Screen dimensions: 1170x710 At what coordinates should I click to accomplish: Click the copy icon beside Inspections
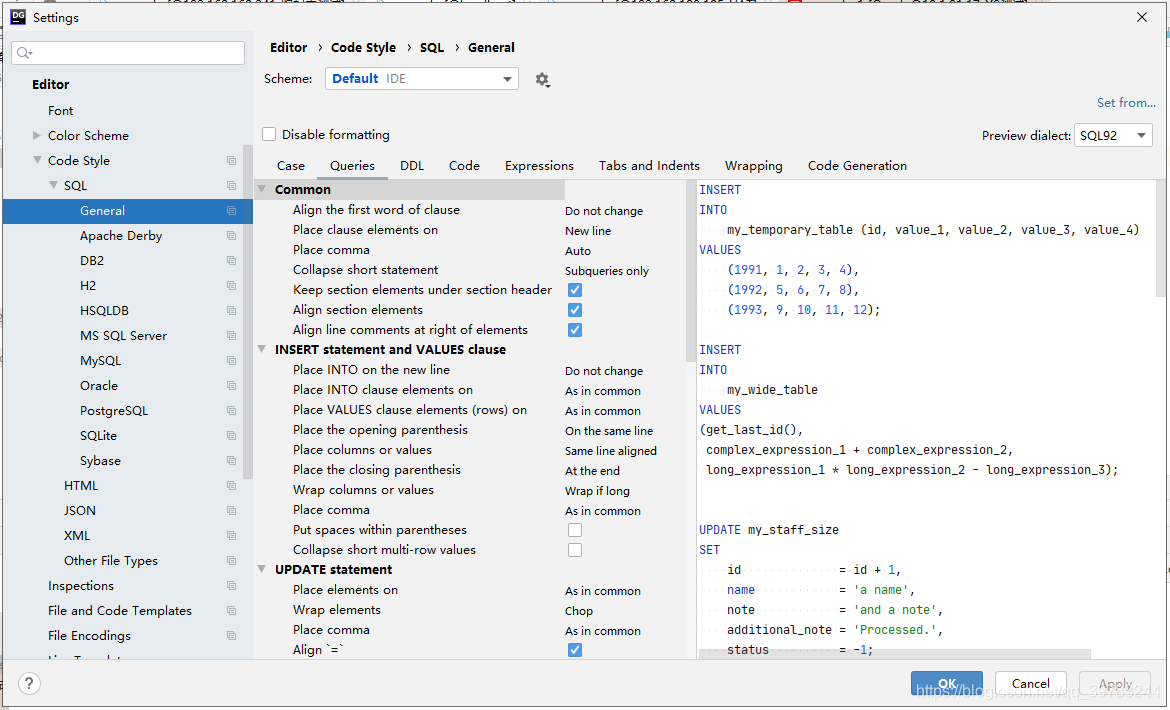pos(231,585)
